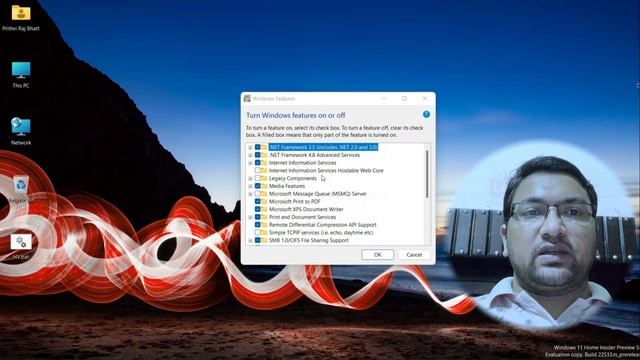
Task: Click folder icon beside Microsoft Message Queue Server
Action: 264,193
